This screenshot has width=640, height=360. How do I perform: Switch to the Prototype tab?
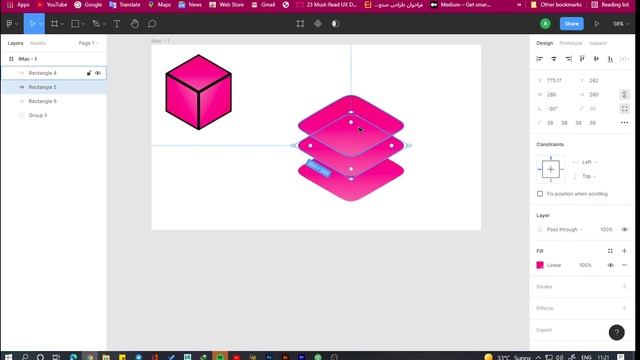tap(571, 43)
